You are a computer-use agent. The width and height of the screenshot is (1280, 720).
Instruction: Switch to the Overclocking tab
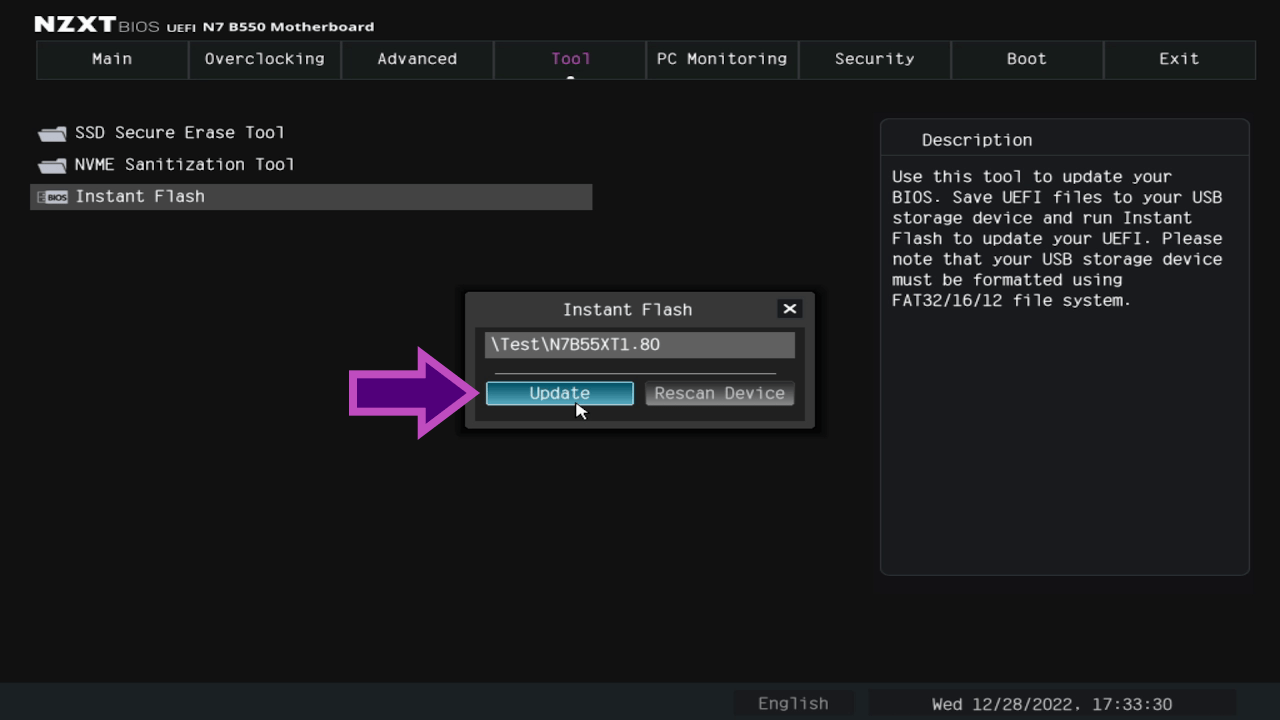point(265,59)
